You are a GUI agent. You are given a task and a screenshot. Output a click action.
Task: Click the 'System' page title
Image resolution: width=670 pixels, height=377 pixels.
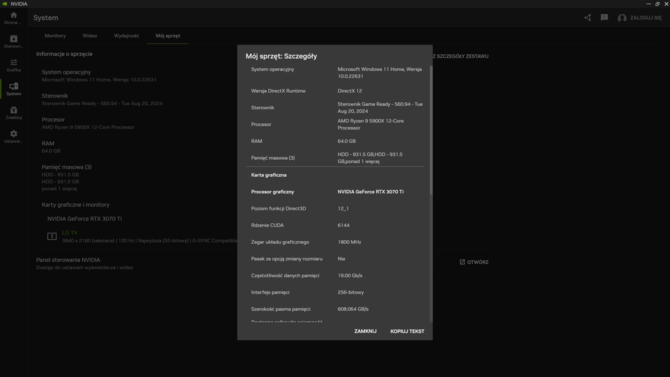(46, 18)
